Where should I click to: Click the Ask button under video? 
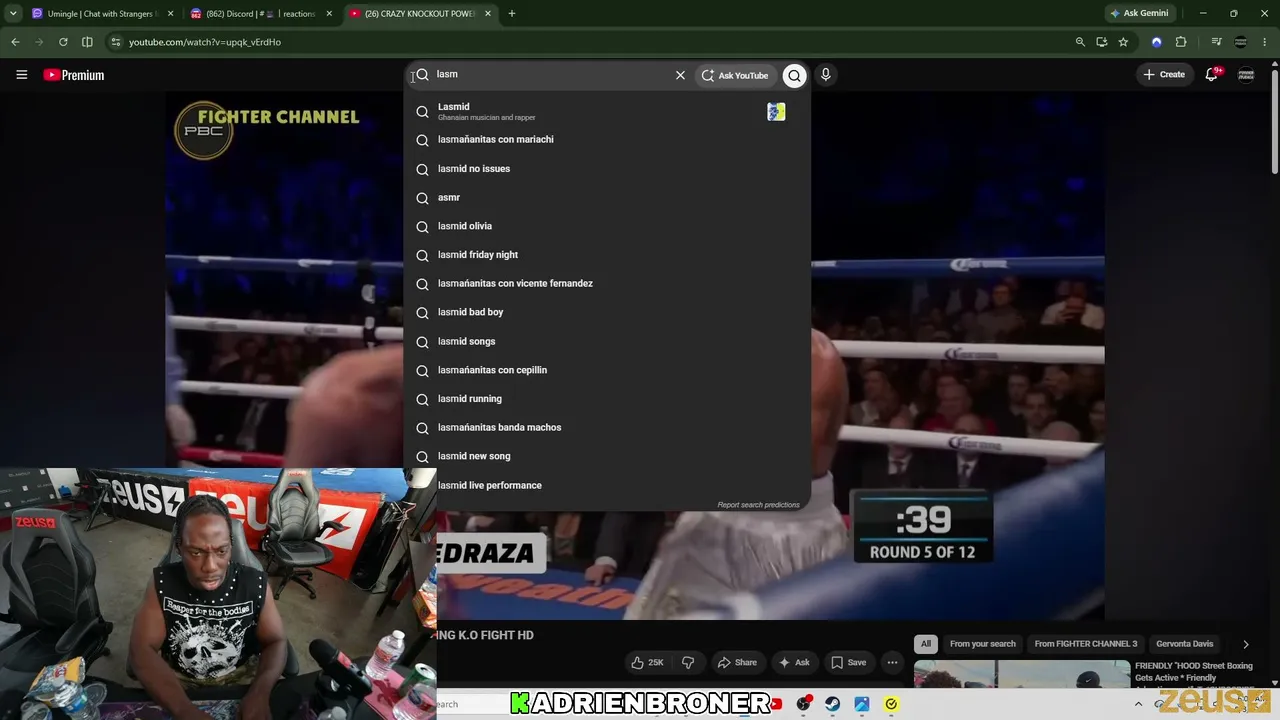(795, 662)
